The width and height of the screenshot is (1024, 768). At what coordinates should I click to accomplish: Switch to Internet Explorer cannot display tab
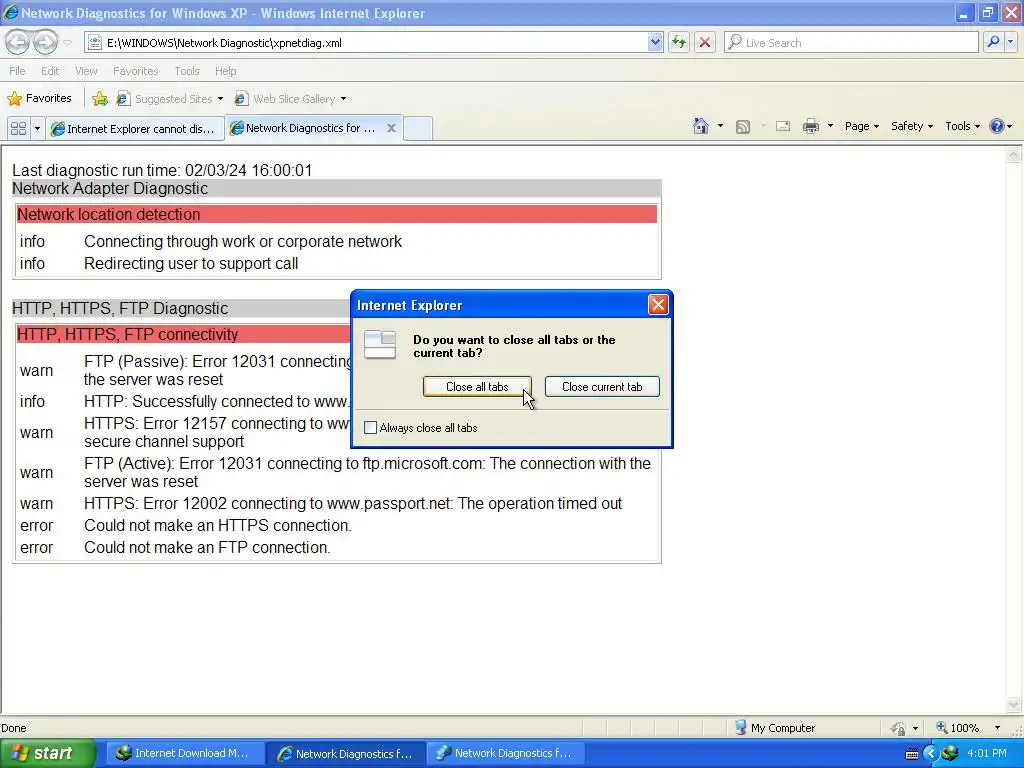point(135,129)
